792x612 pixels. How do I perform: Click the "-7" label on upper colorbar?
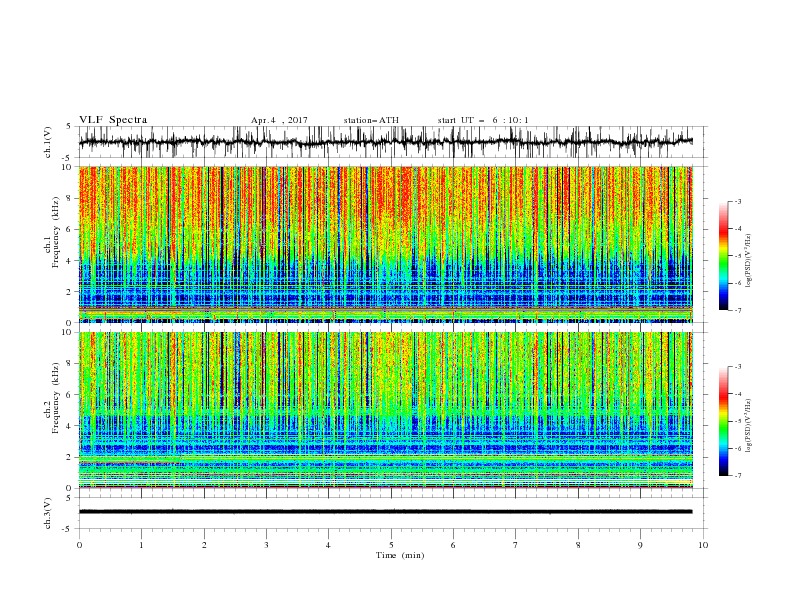pos(737,310)
